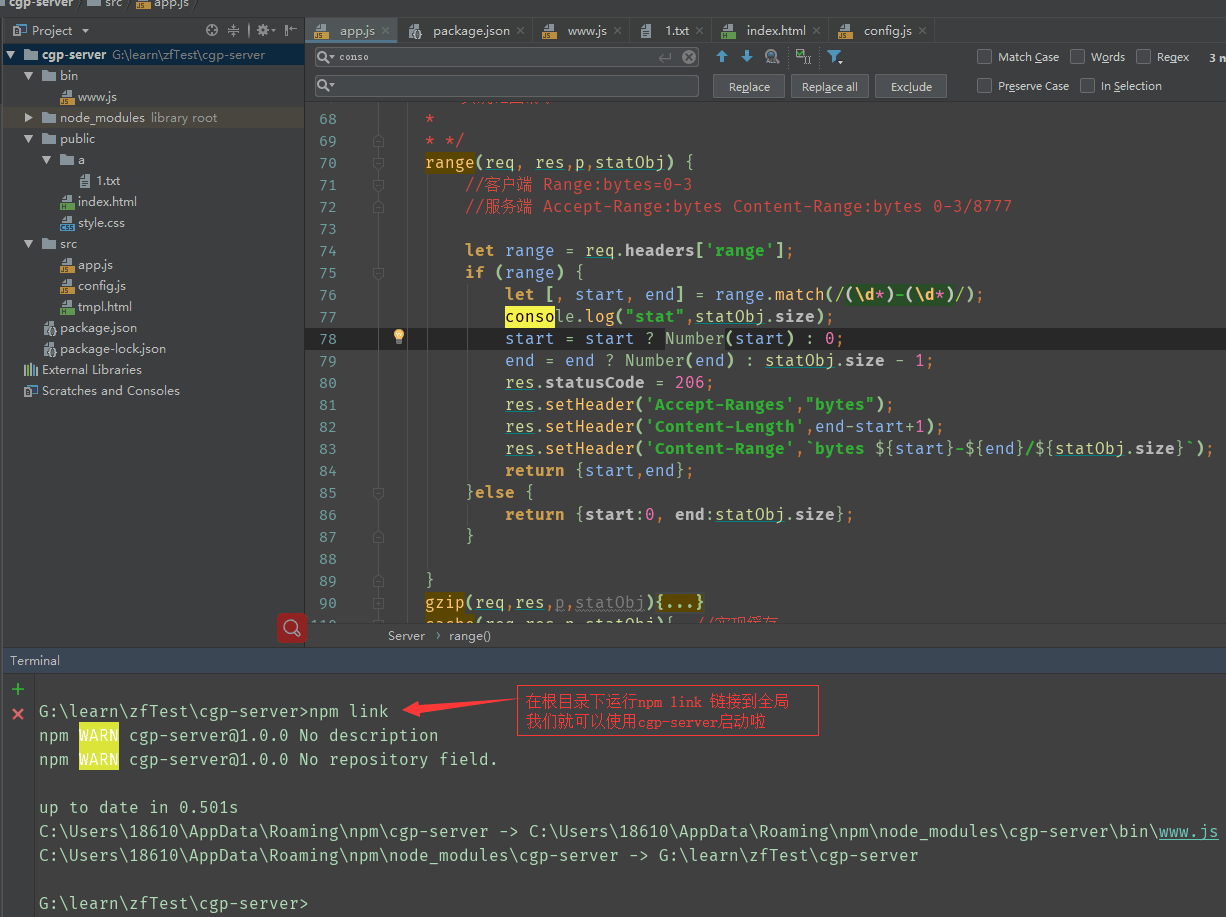The image size is (1226, 917).
Task: Click the Replace all button
Action: pos(829,87)
